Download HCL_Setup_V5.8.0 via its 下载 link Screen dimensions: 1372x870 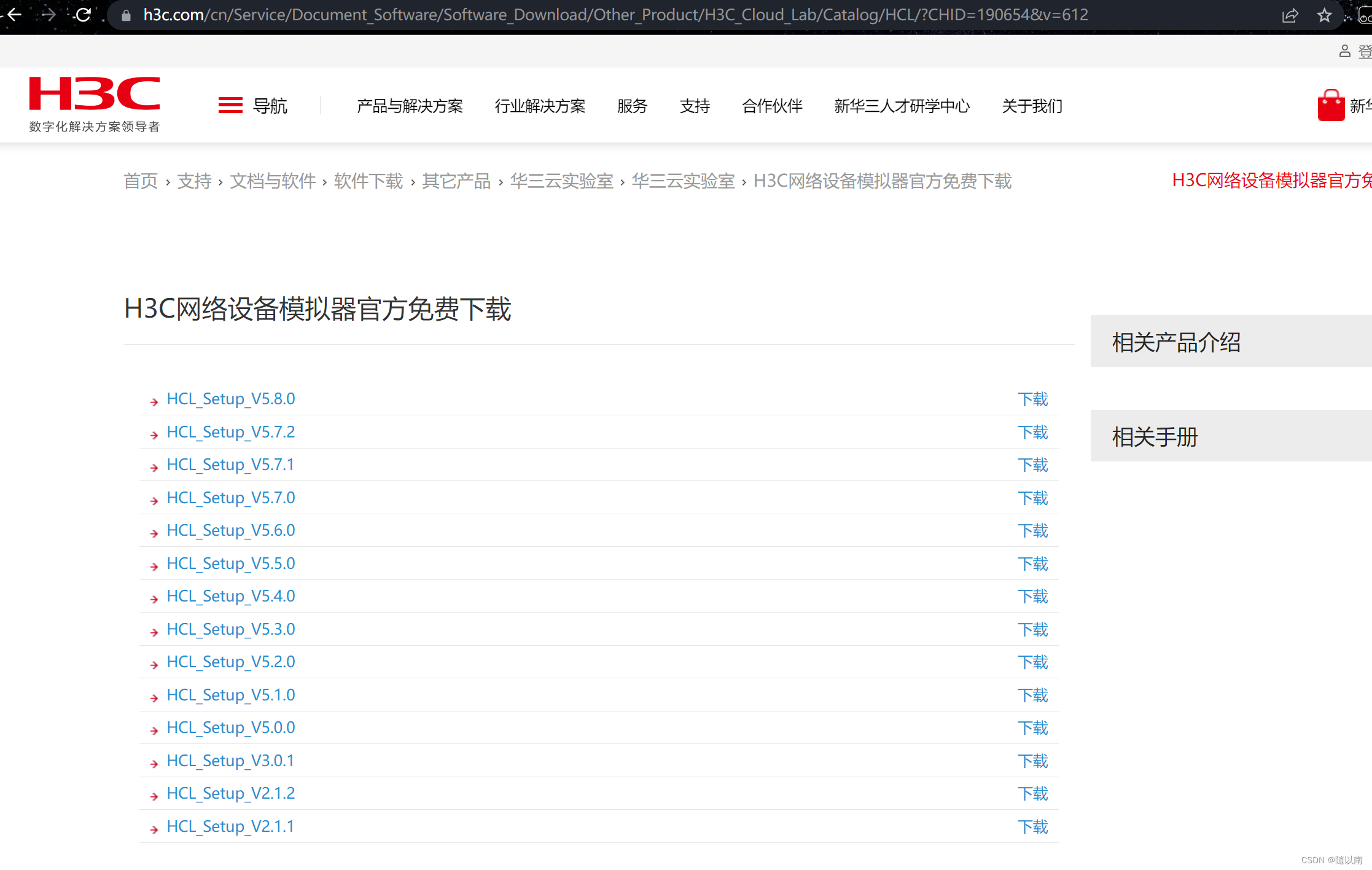coord(1033,399)
